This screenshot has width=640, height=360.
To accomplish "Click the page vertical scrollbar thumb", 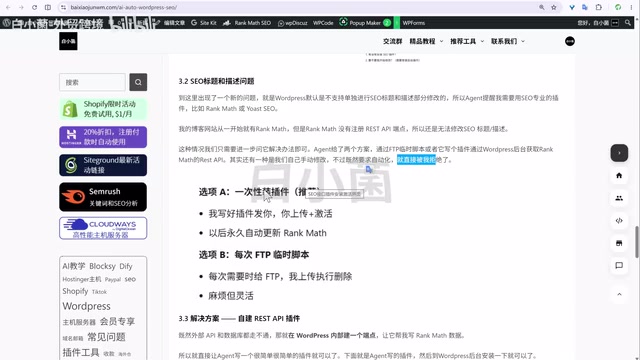I will click(x=636, y=242).
